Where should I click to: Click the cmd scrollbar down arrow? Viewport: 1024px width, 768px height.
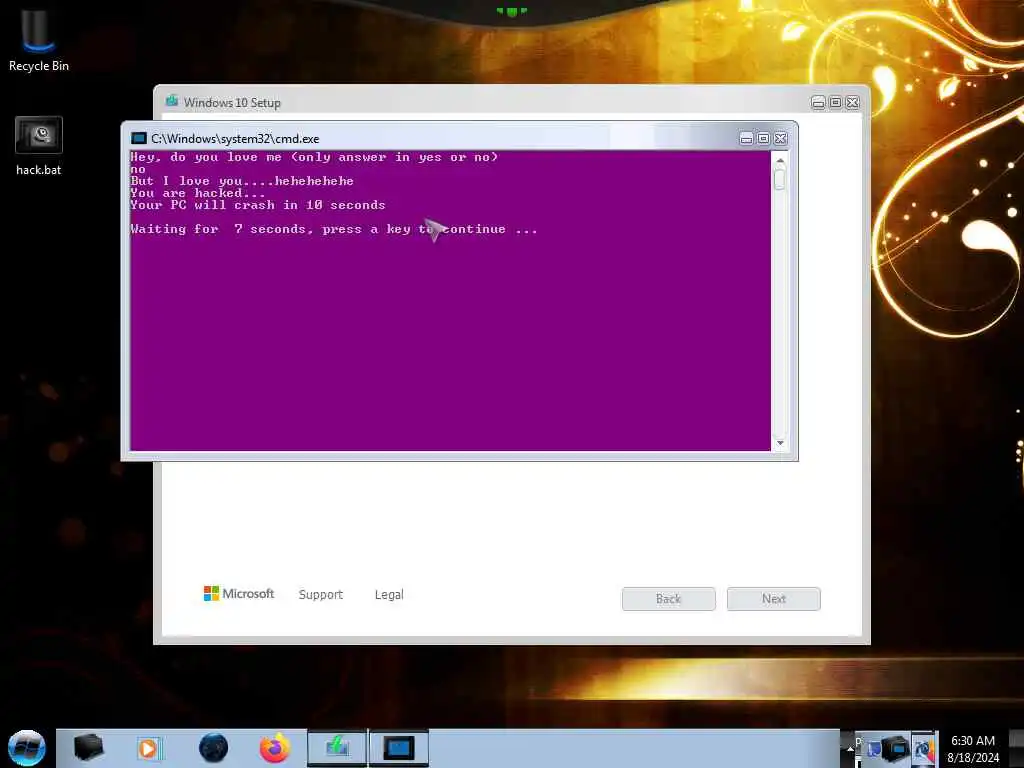[x=780, y=443]
